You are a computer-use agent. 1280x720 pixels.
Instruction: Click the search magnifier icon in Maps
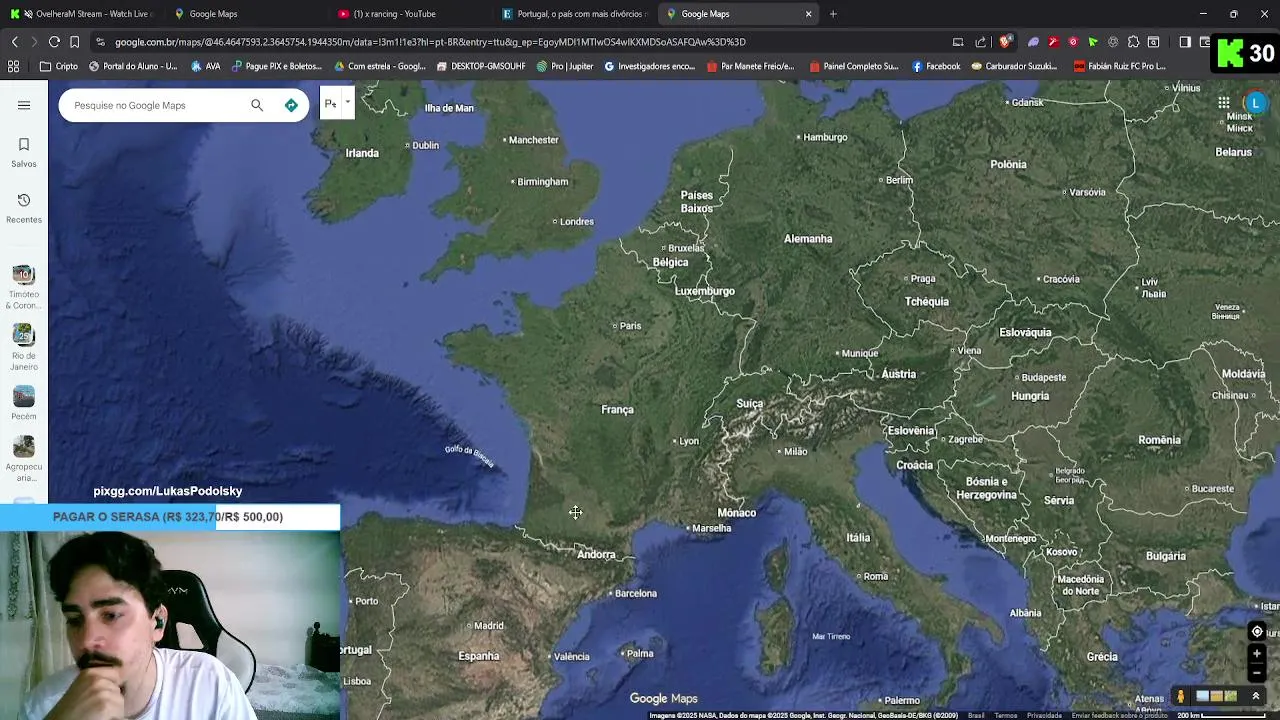point(257,105)
